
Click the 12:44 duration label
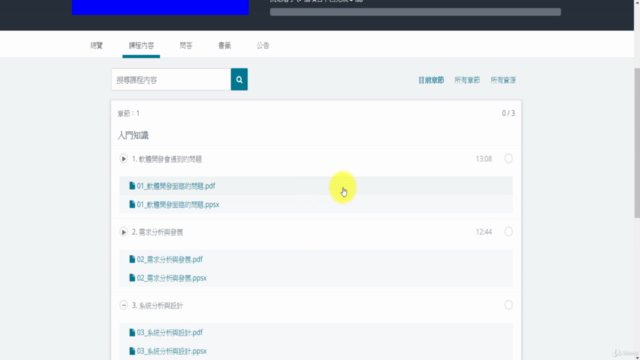484,232
